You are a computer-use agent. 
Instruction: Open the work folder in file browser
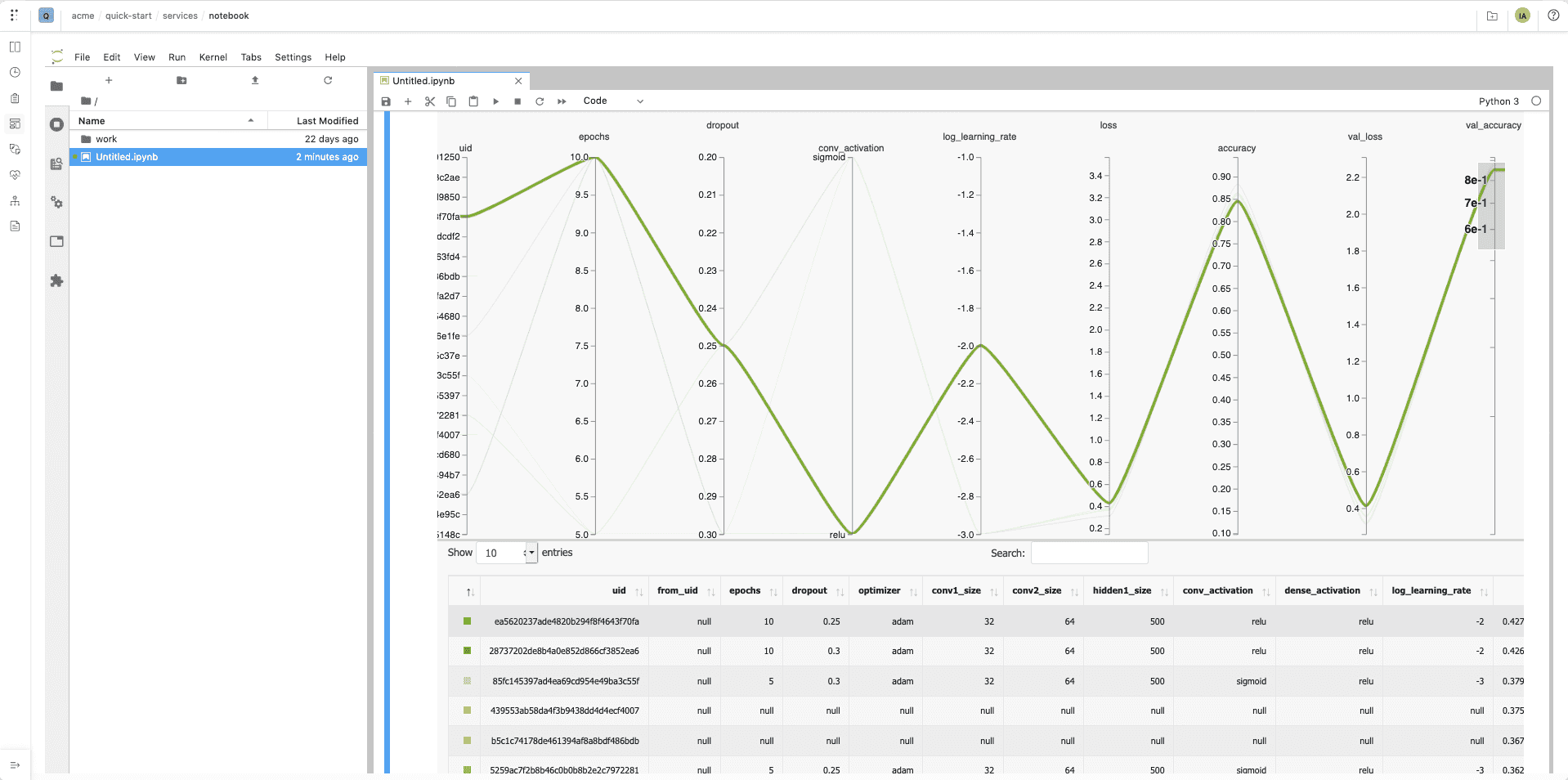[x=106, y=139]
